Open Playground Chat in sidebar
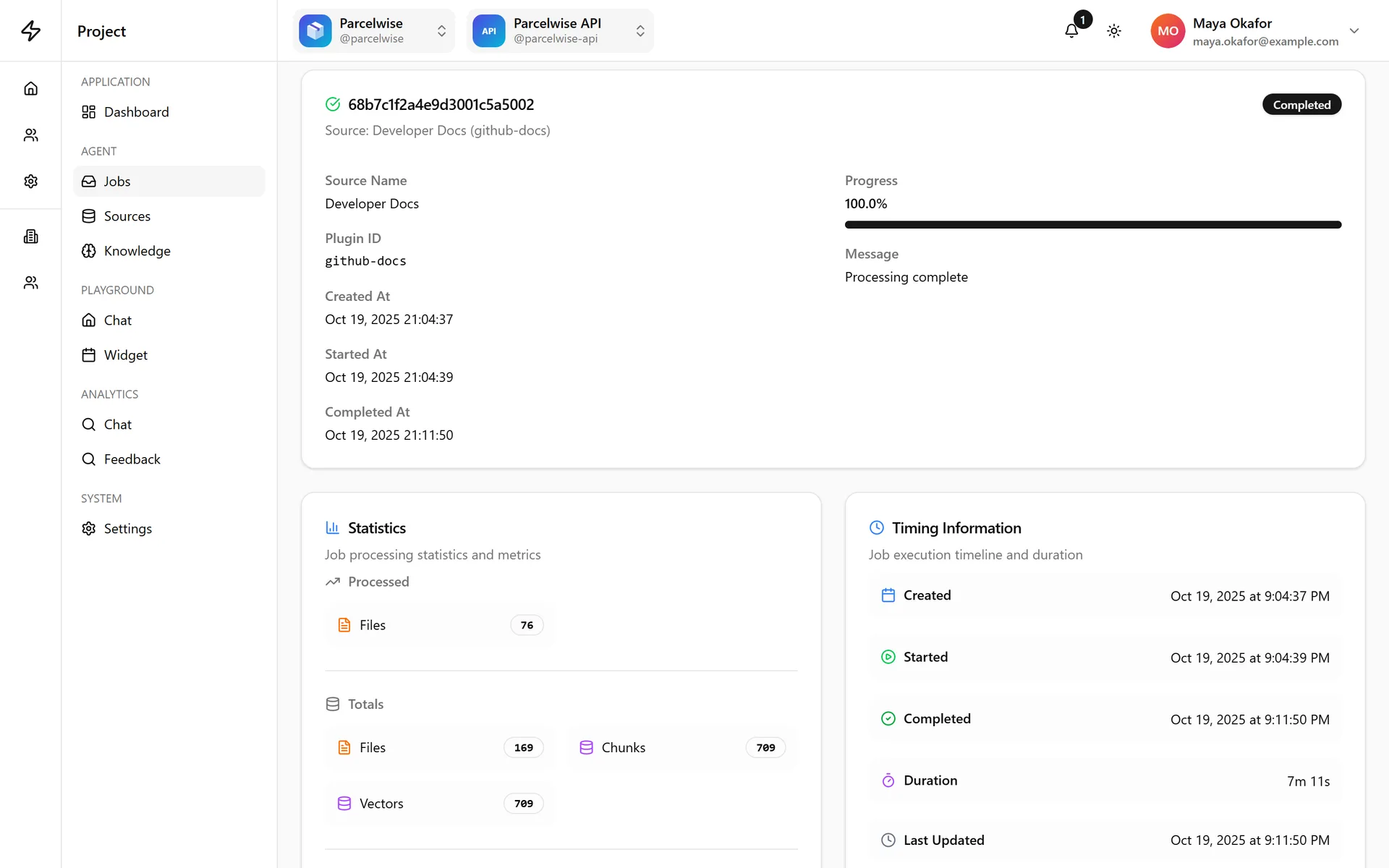 [169, 320]
